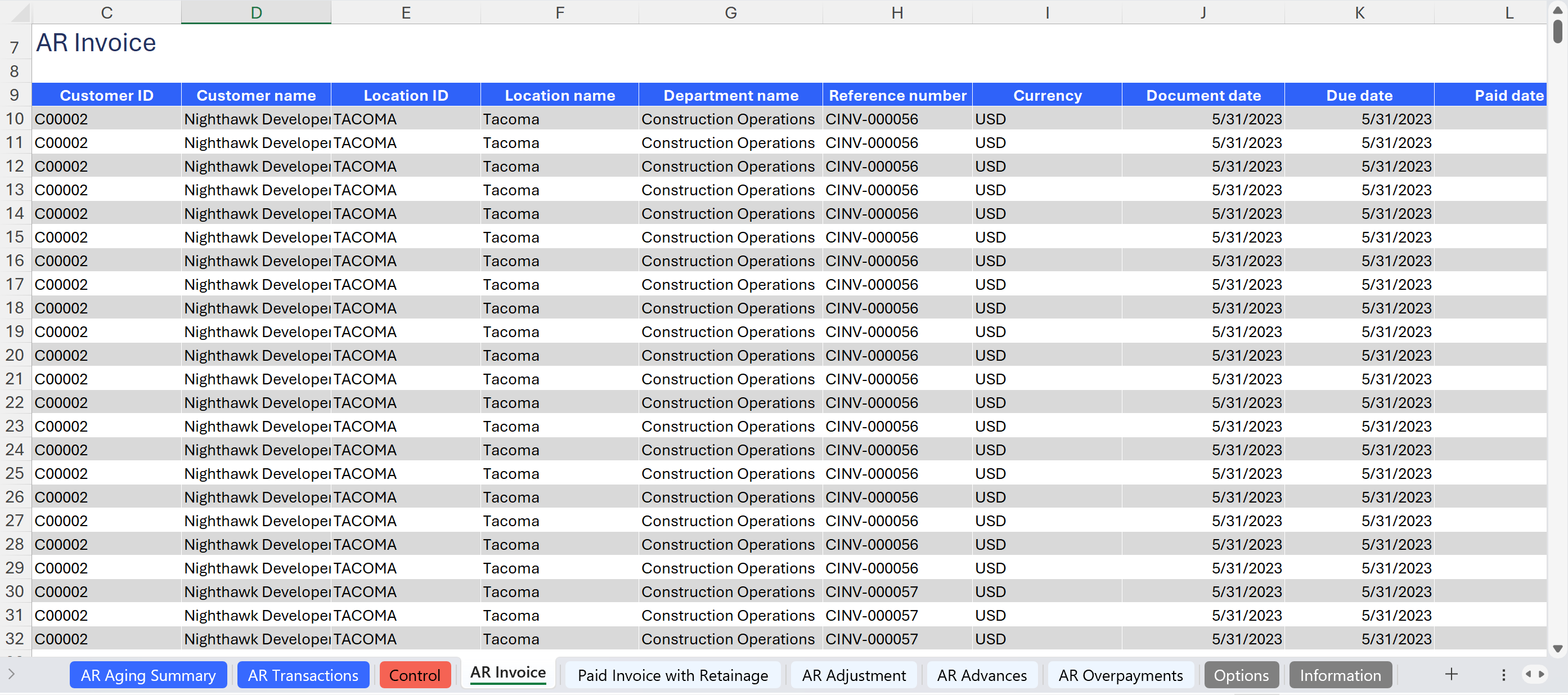Click the vertical scrollbar up arrow

1557,10
